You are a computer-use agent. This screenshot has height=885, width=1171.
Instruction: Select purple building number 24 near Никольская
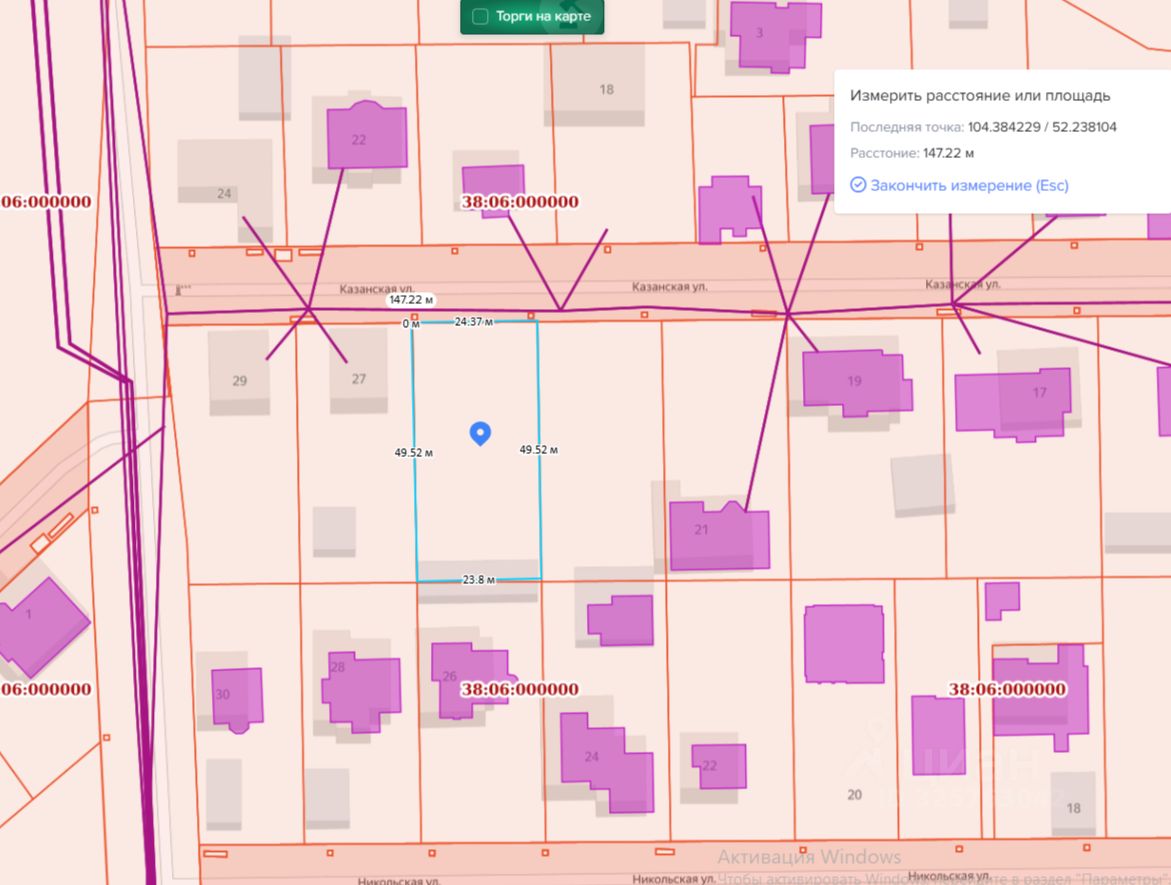(x=606, y=762)
